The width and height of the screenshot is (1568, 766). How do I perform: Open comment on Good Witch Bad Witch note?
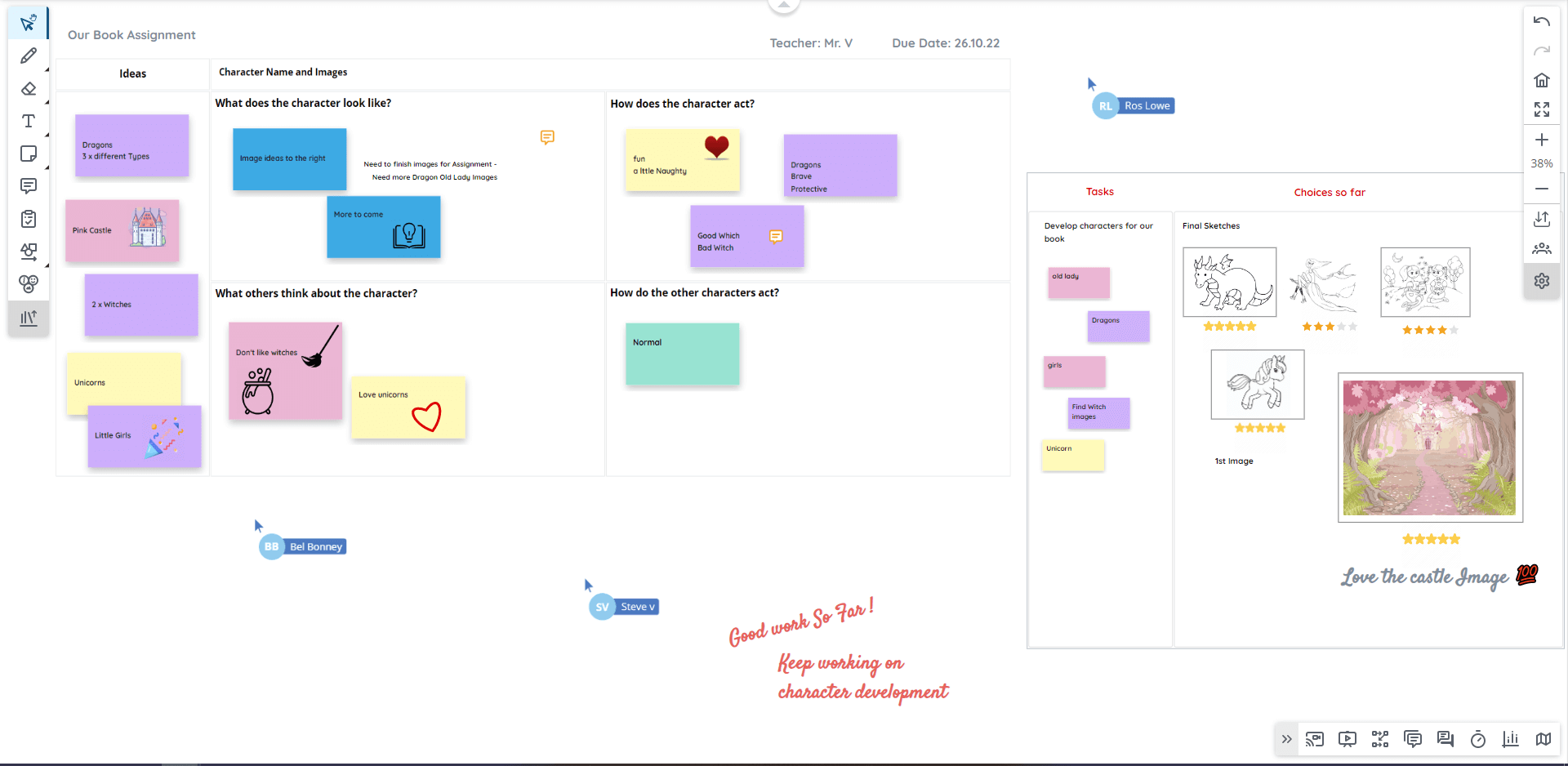776,237
